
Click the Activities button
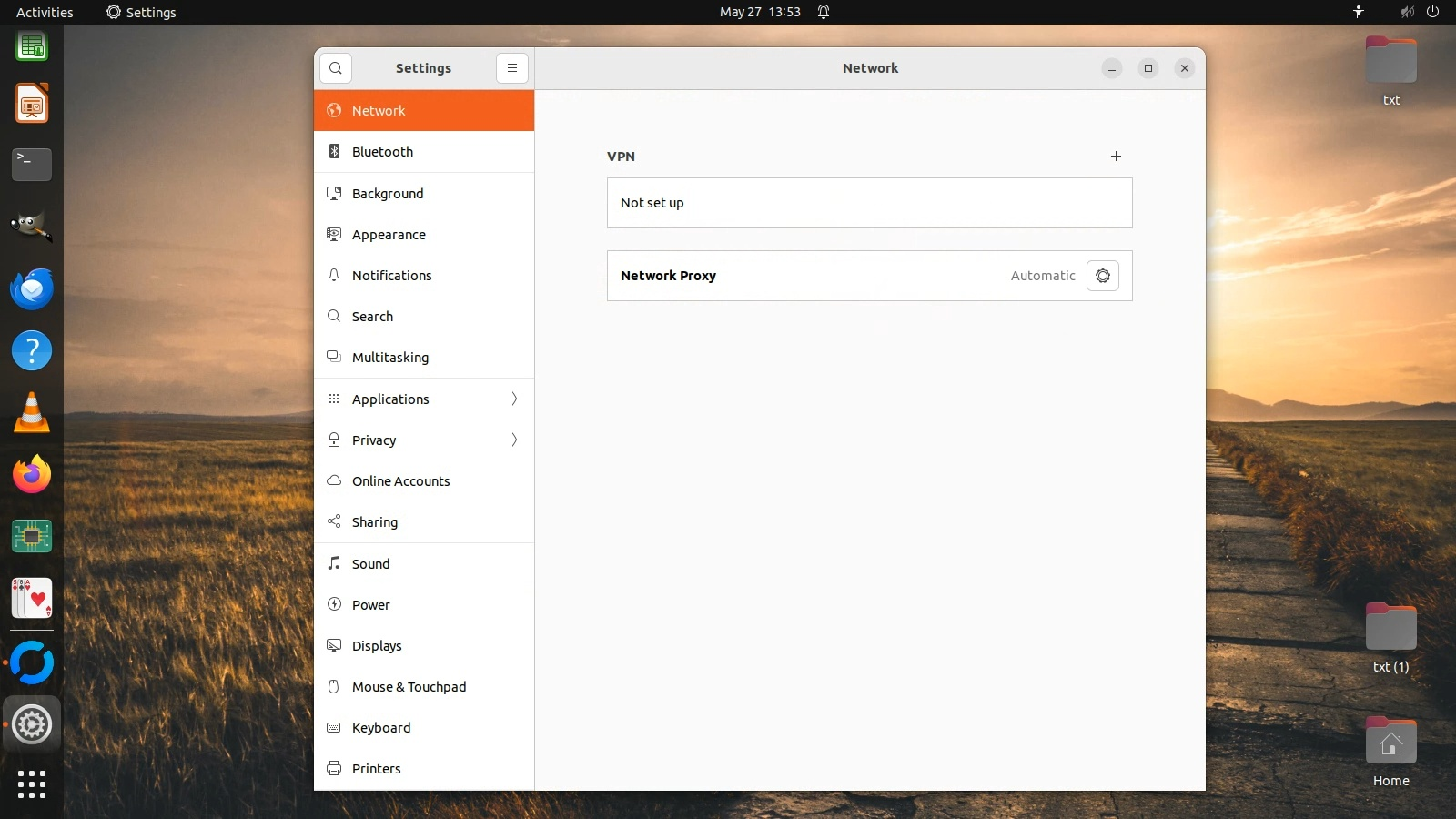click(x=45, y=12)
